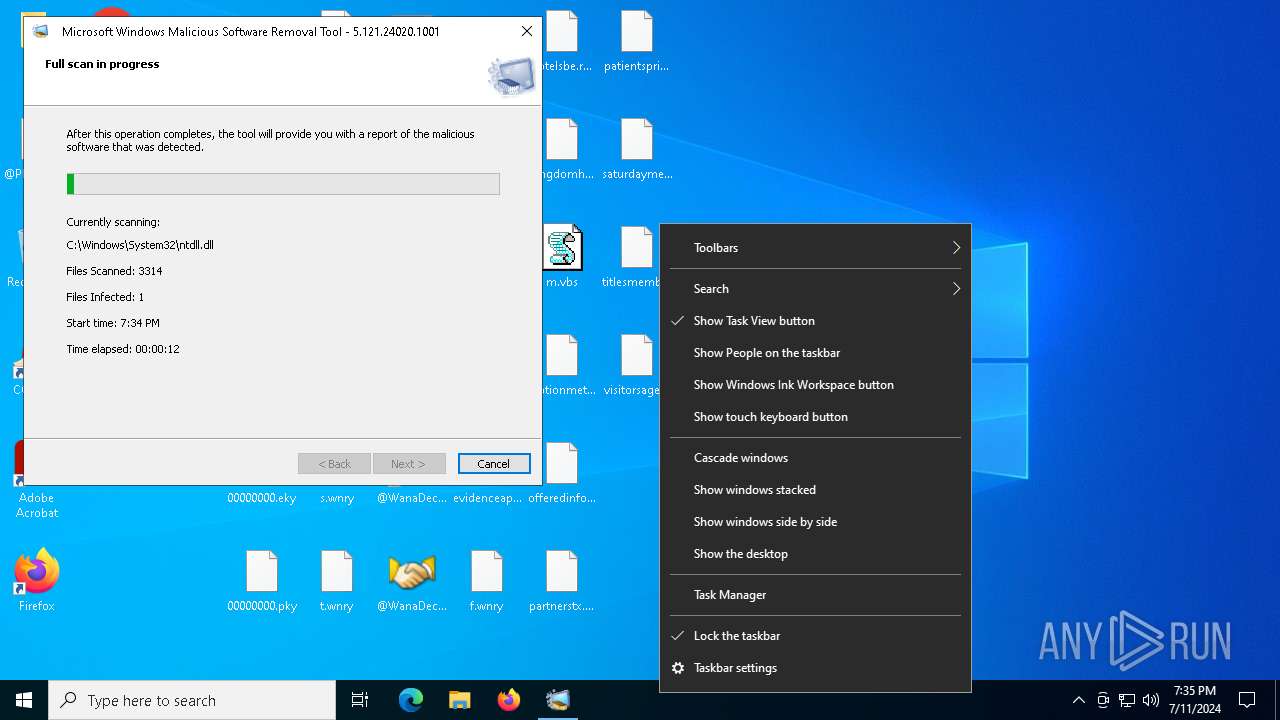Viewport: 1280px width, 720px height.
Task: Open the network status tray icon
Action: pyautogui.click(x=1127, y=700)
